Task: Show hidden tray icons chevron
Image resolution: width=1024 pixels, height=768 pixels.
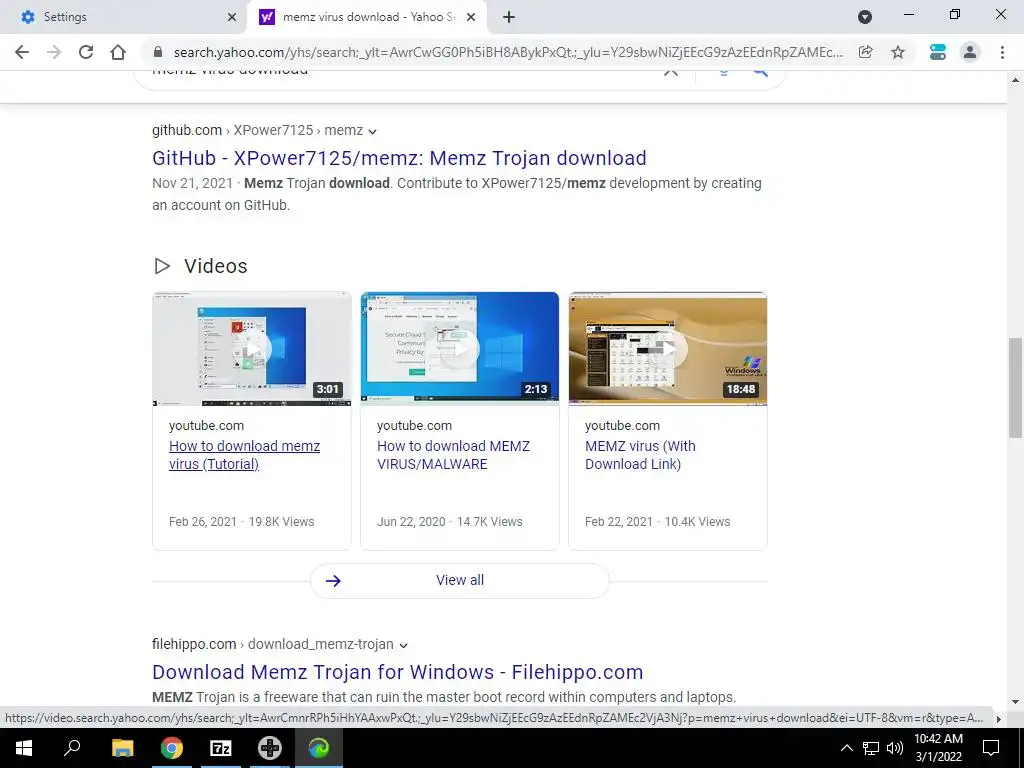Action: click(846, 748)
